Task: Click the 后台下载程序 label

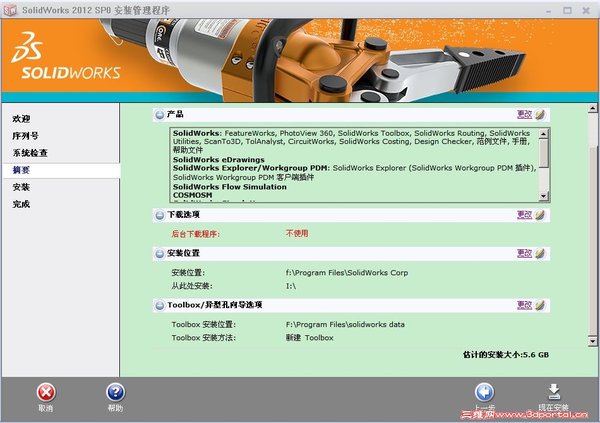Action: tap(196, 234)
